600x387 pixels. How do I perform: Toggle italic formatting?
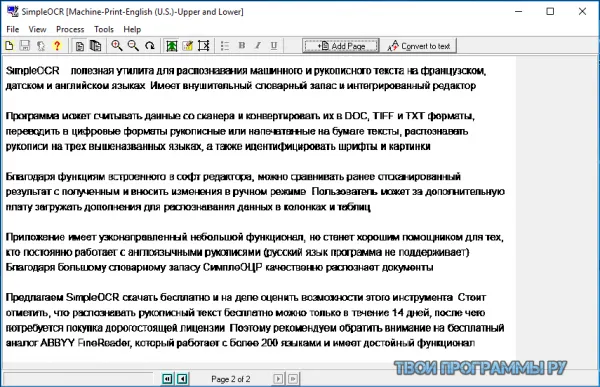coord(258,46)
